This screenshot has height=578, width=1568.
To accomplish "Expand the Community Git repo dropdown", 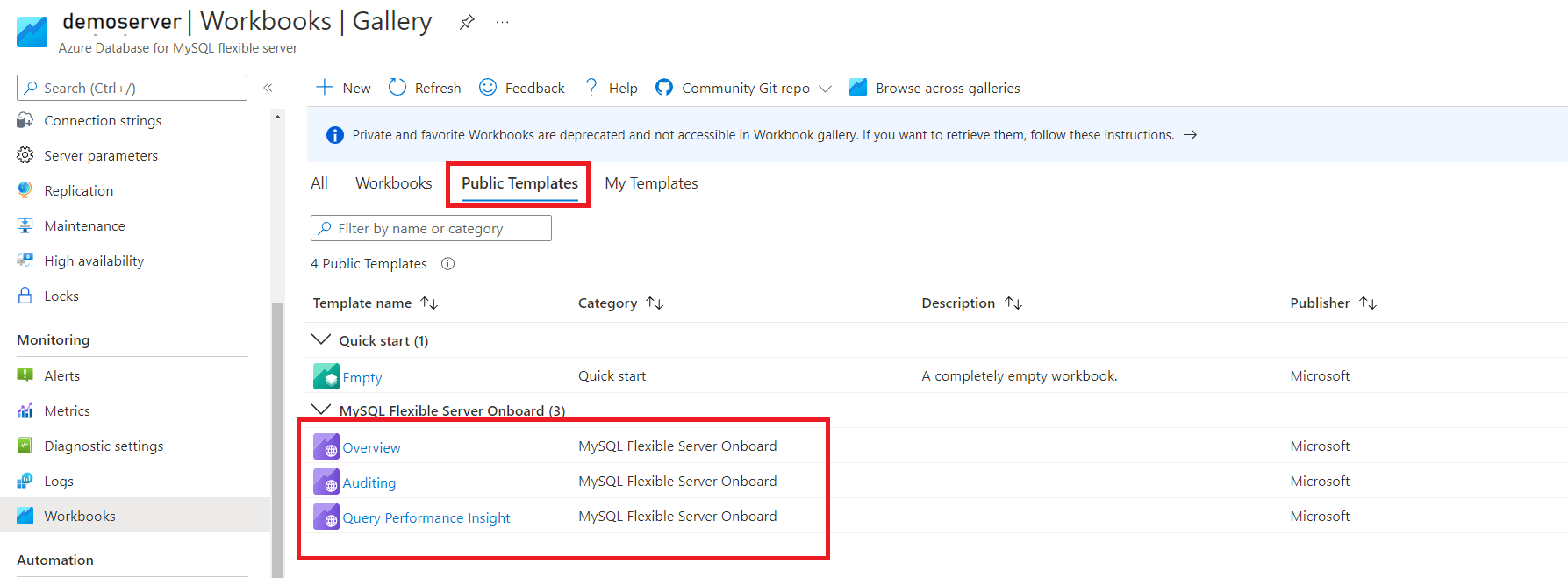I will 825,89.
